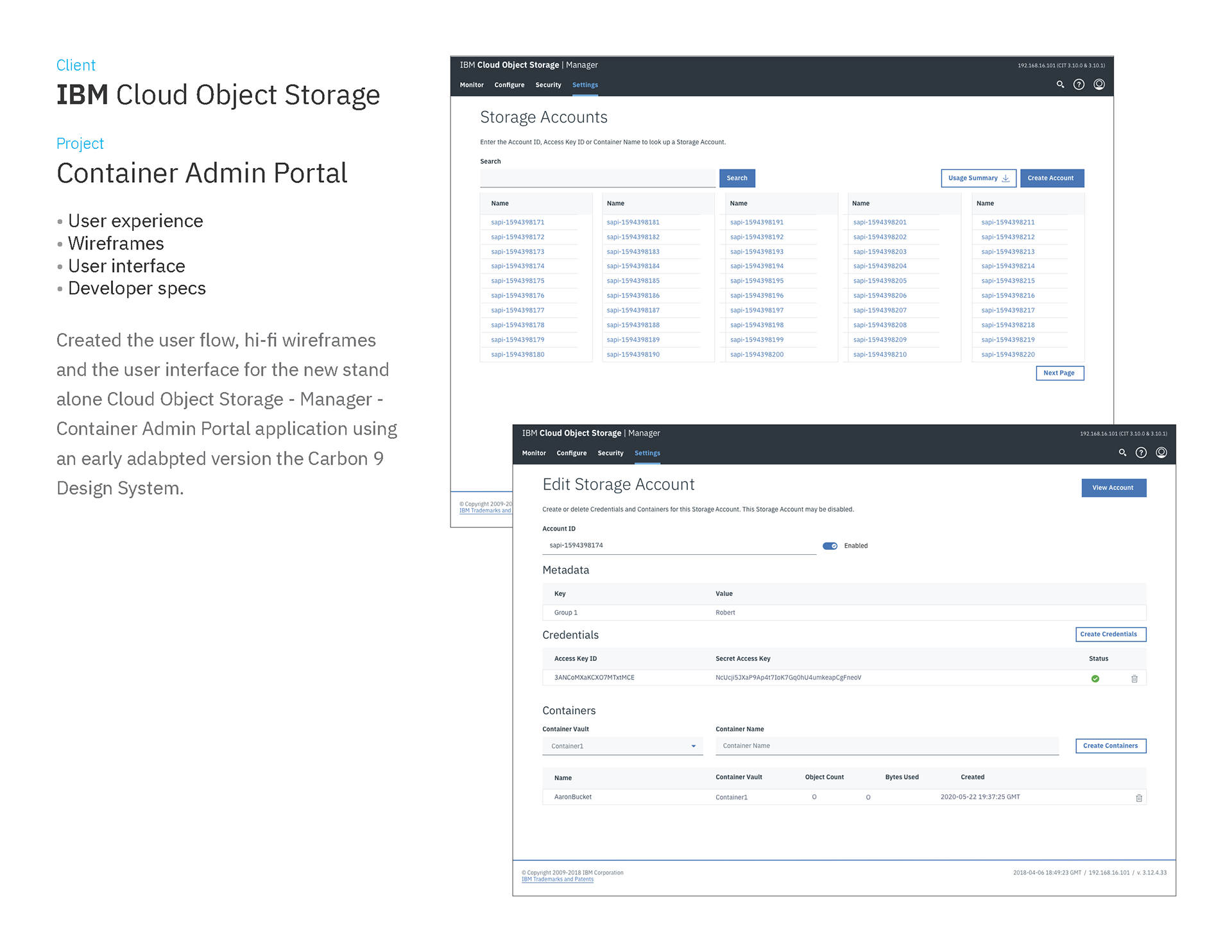The width and height of the screenshot is (1232, 952).
Task: Open Monitor menu in Storage Accounts window
Action: pyautogui.click(x=472, y=85)
